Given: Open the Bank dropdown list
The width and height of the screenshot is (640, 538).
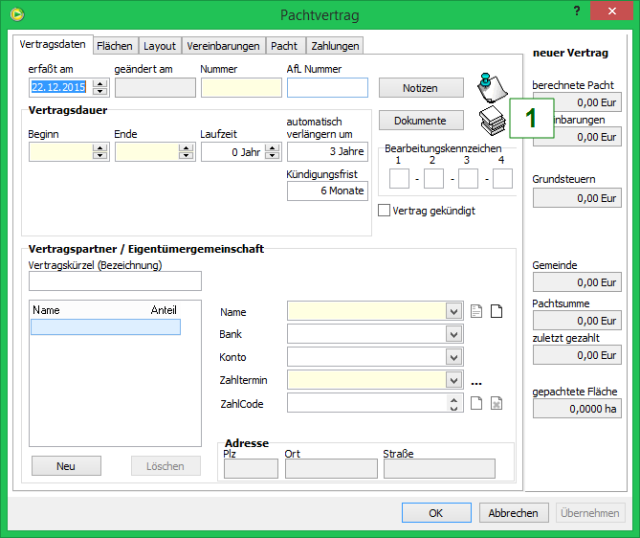Looking at the screenshot, I should (x=455, y=334).
